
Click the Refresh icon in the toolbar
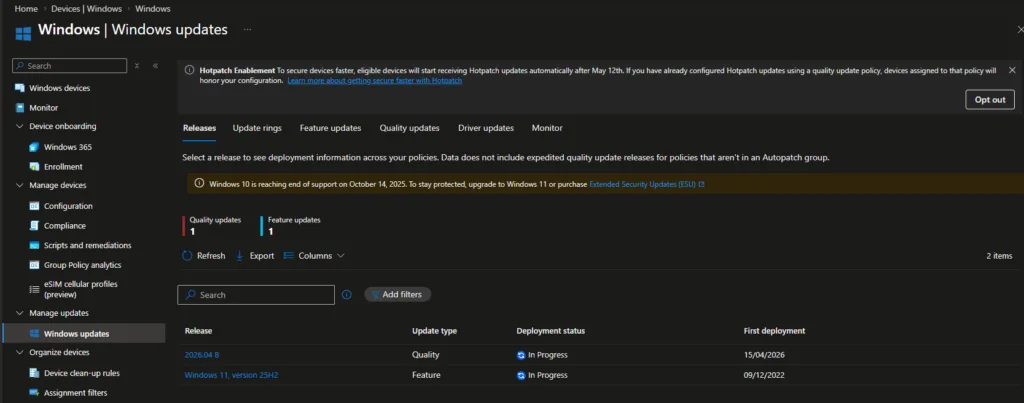point(187,256)
